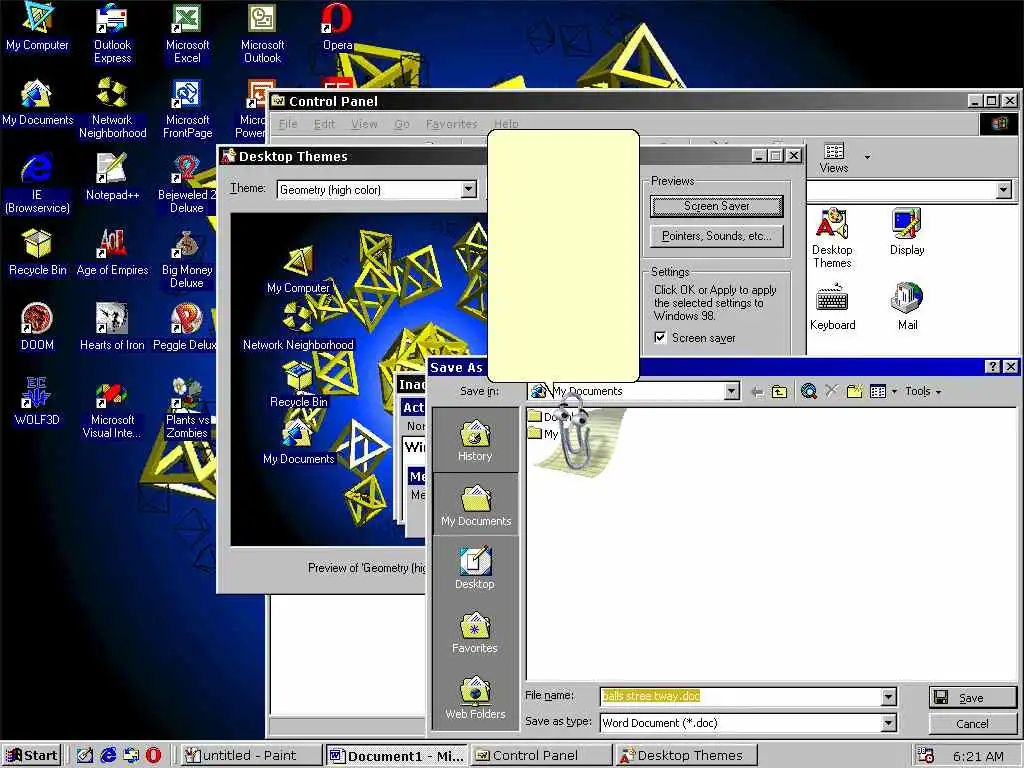Click Internet Explorer quick launch icon
Screen dimensions: 1024x768
108,755
